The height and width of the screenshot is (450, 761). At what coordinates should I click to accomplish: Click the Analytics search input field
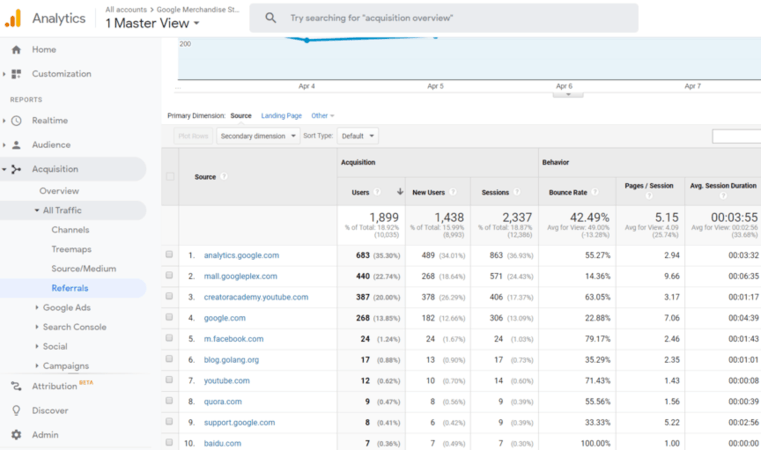444,18
